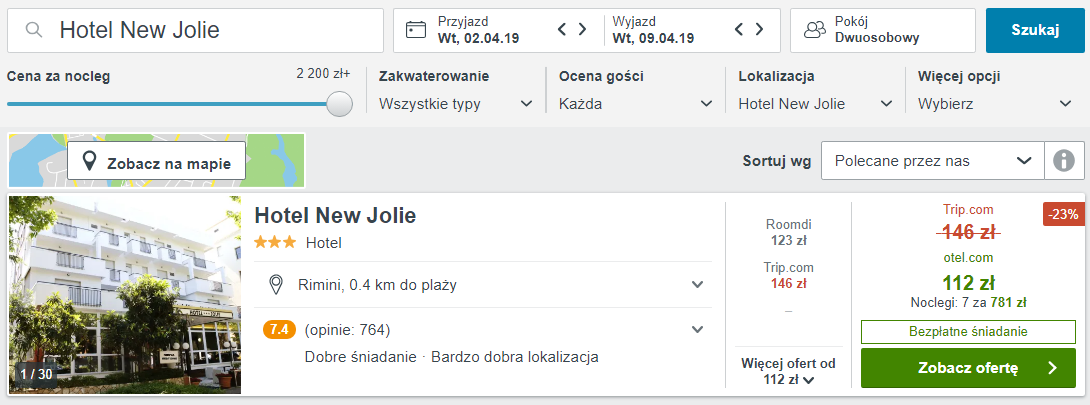This screenshot has width=1090, height=405.
Task: Click the search magnifier icon
Action: point(34,30)
